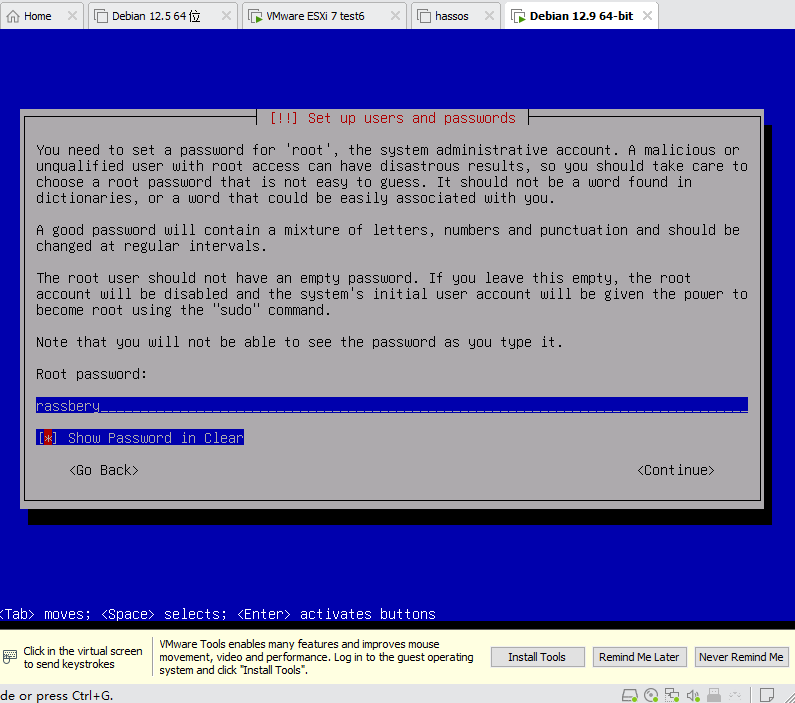Click the Go Back button
This screenshot has width=795, height=703.
[104, 470]
